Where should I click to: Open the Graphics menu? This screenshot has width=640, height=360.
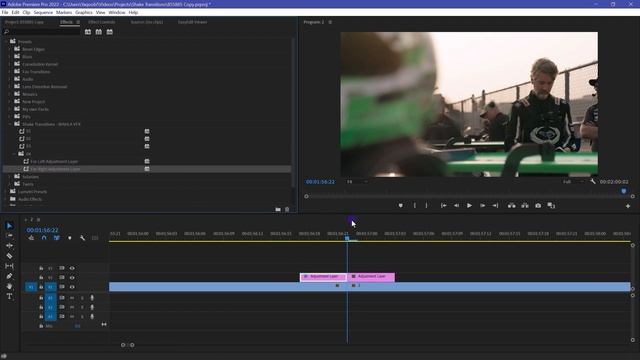(x=84, y=12)
